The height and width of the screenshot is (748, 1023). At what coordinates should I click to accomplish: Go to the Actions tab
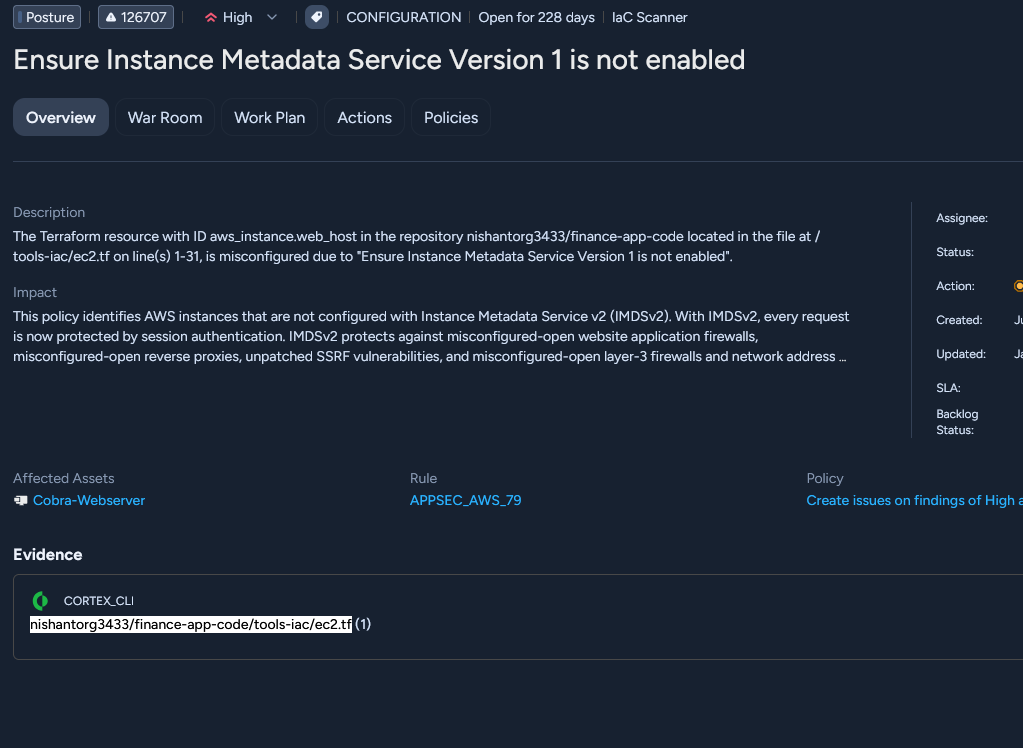(x=364, y=117)
